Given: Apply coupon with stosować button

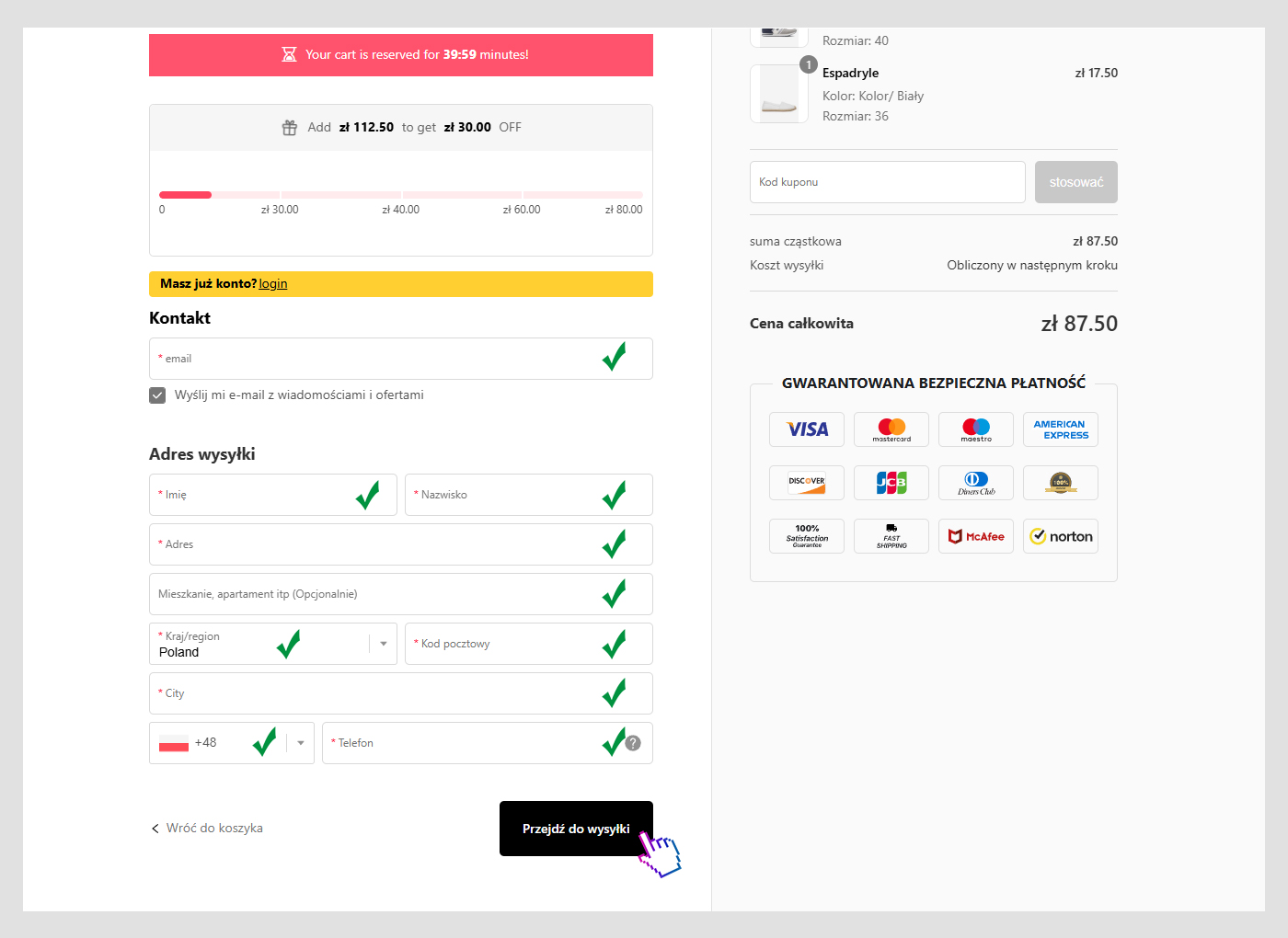Looking at the screenshot, I should pos(1075,182).
